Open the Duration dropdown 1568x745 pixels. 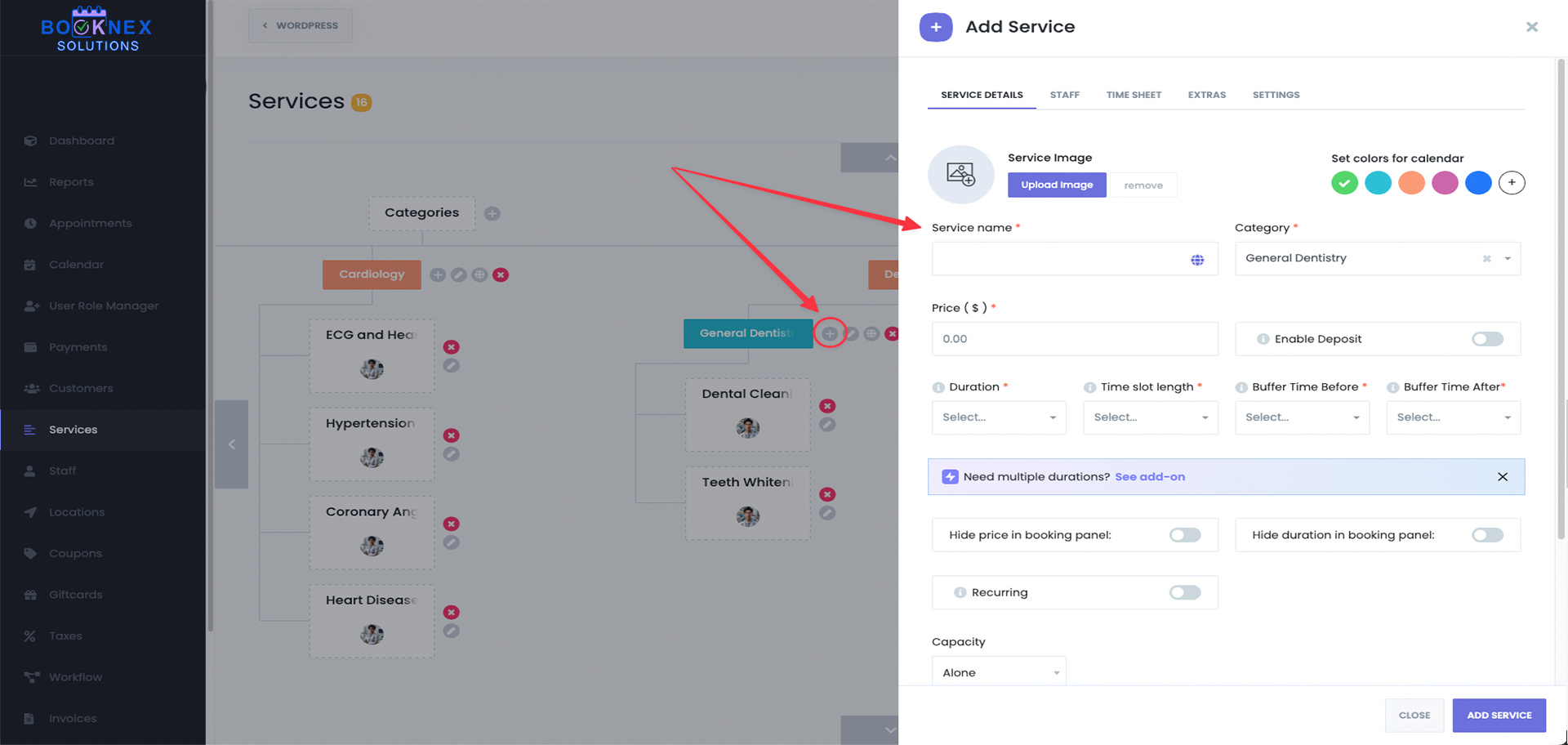(998, 417)
